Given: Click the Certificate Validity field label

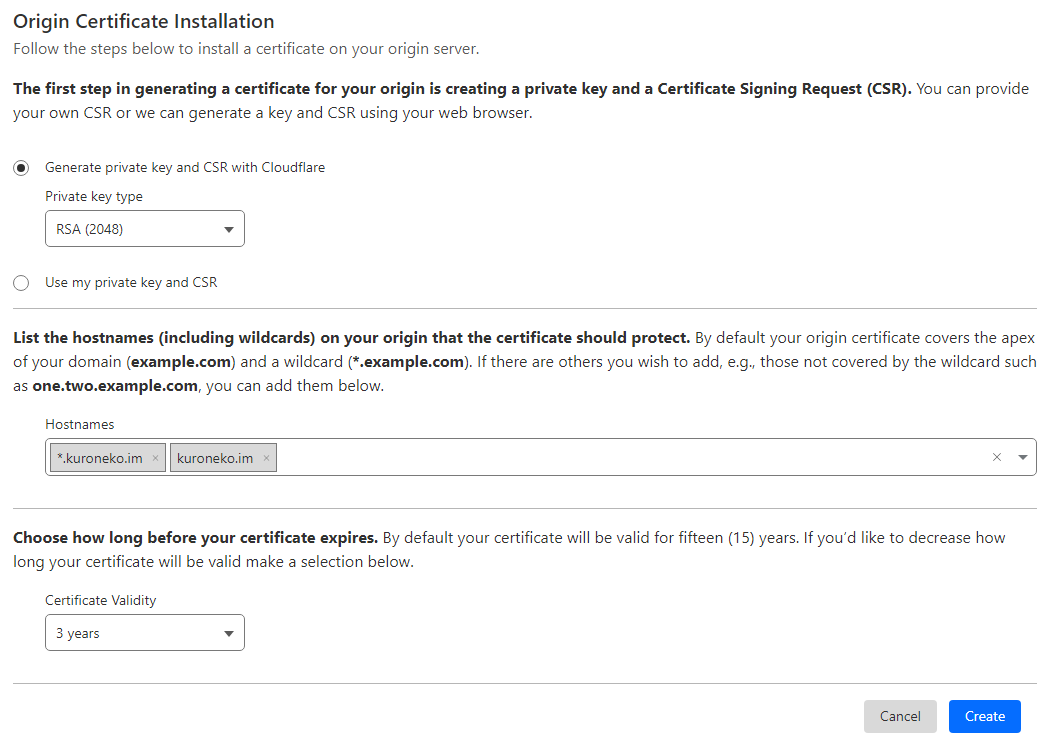Looking at the screenshot, I should coord(101,601).
